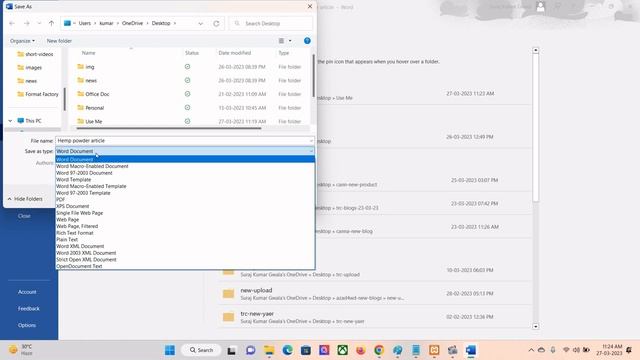Select news folder in navigation pane
The width and height of the screenshot is (640, 360).
point(27,81)
